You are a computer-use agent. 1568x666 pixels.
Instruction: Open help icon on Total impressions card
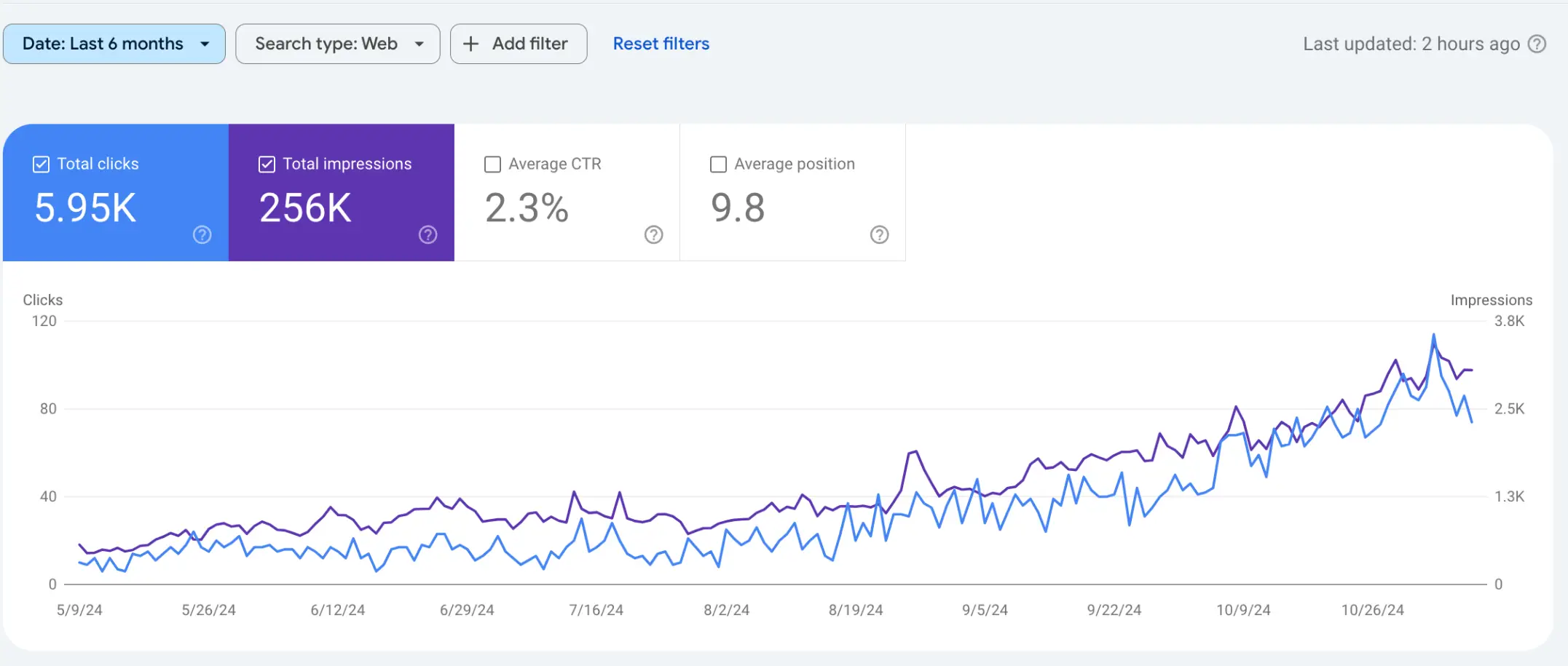pyautogui.click(x=428, y=234)
